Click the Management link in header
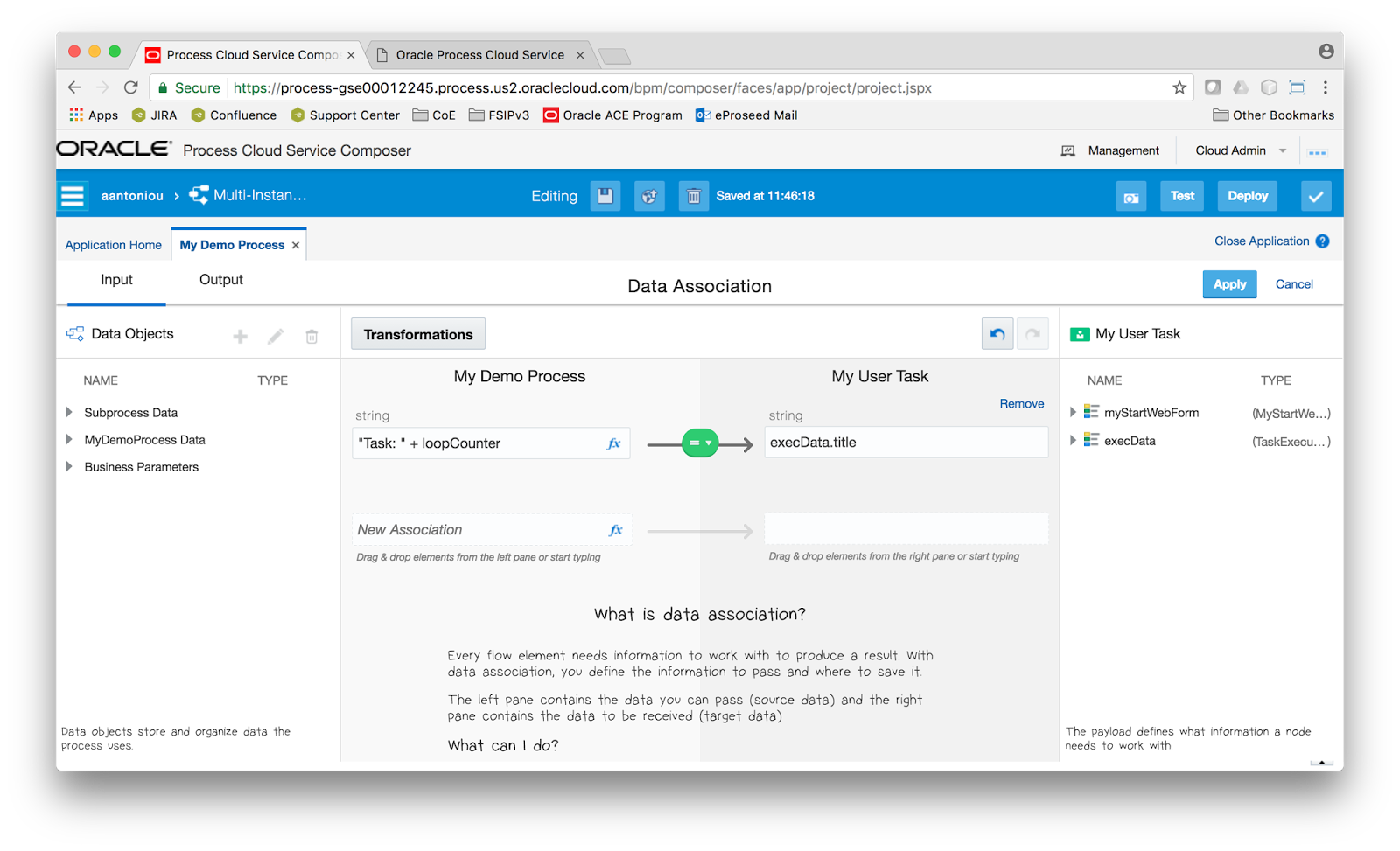This screenshot has height=851, width=1400. coord(1123,150)
